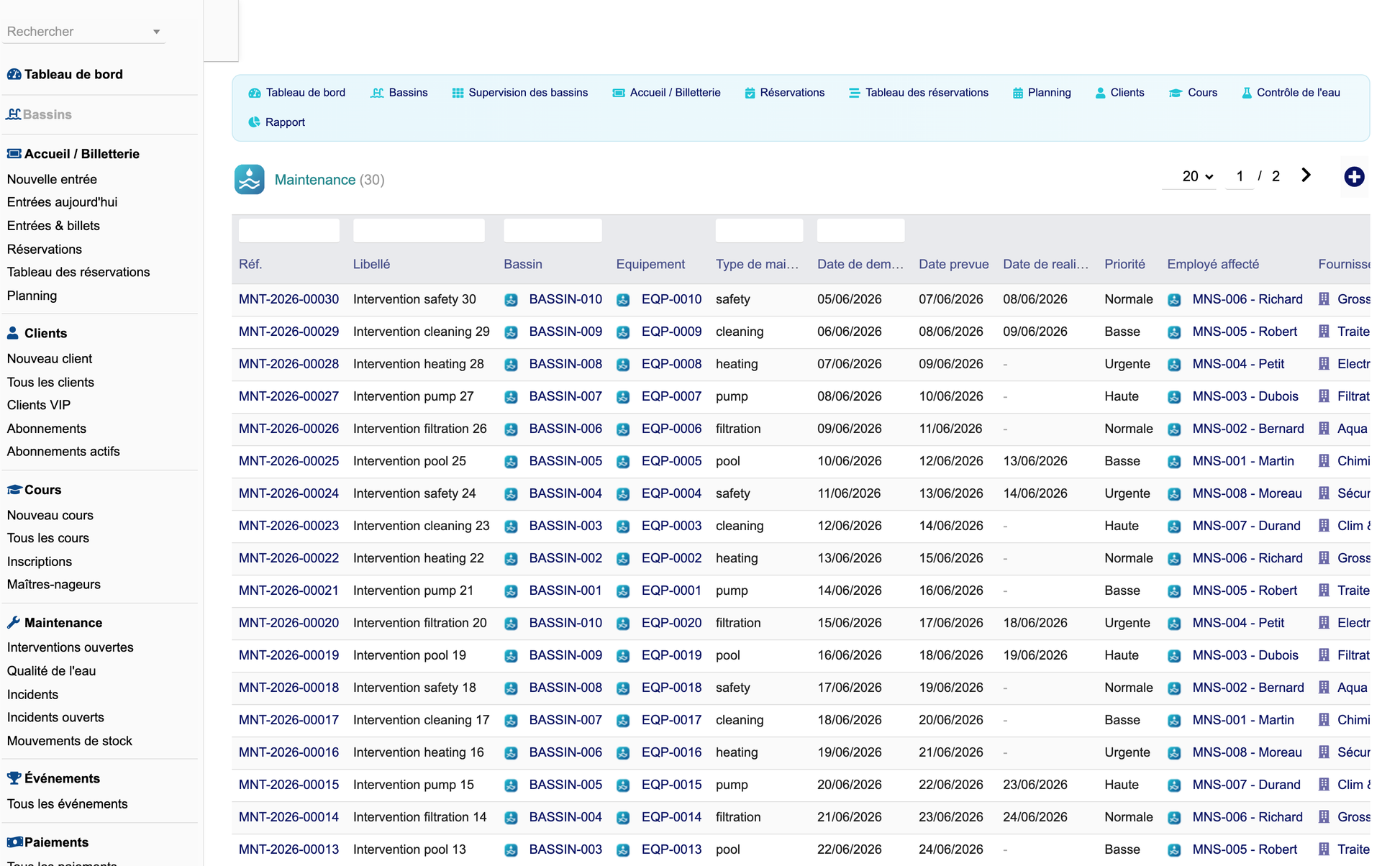This screenshot has height=866, width=1400.
Task: Sort by the Date prevue column header
Action: click(x=953, y=264)
